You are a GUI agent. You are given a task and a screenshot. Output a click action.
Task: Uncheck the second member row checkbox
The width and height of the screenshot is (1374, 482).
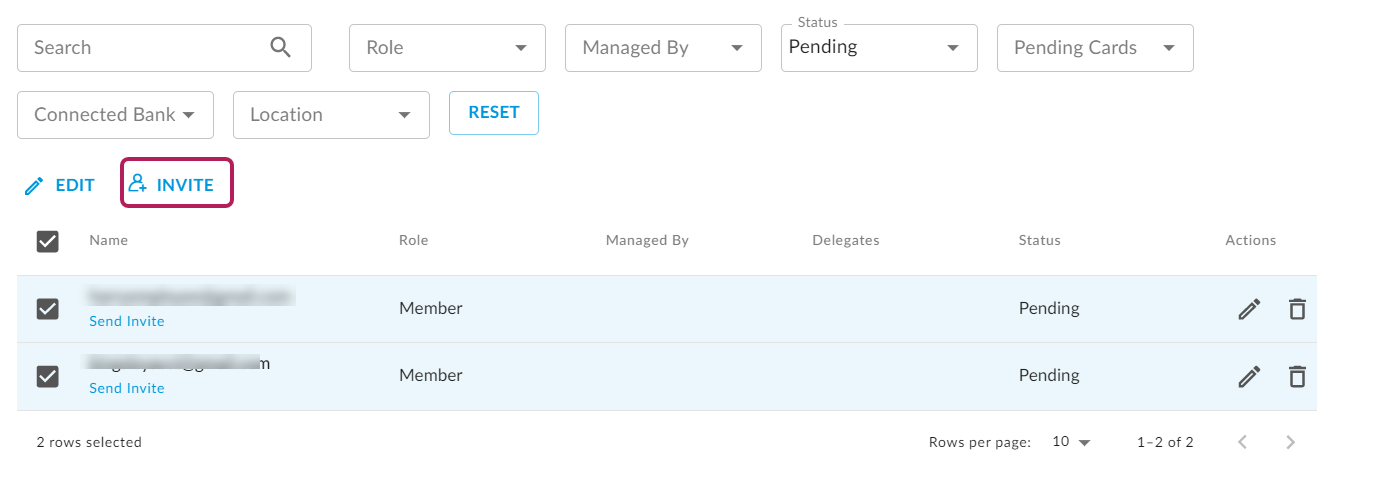coord(47,376)
